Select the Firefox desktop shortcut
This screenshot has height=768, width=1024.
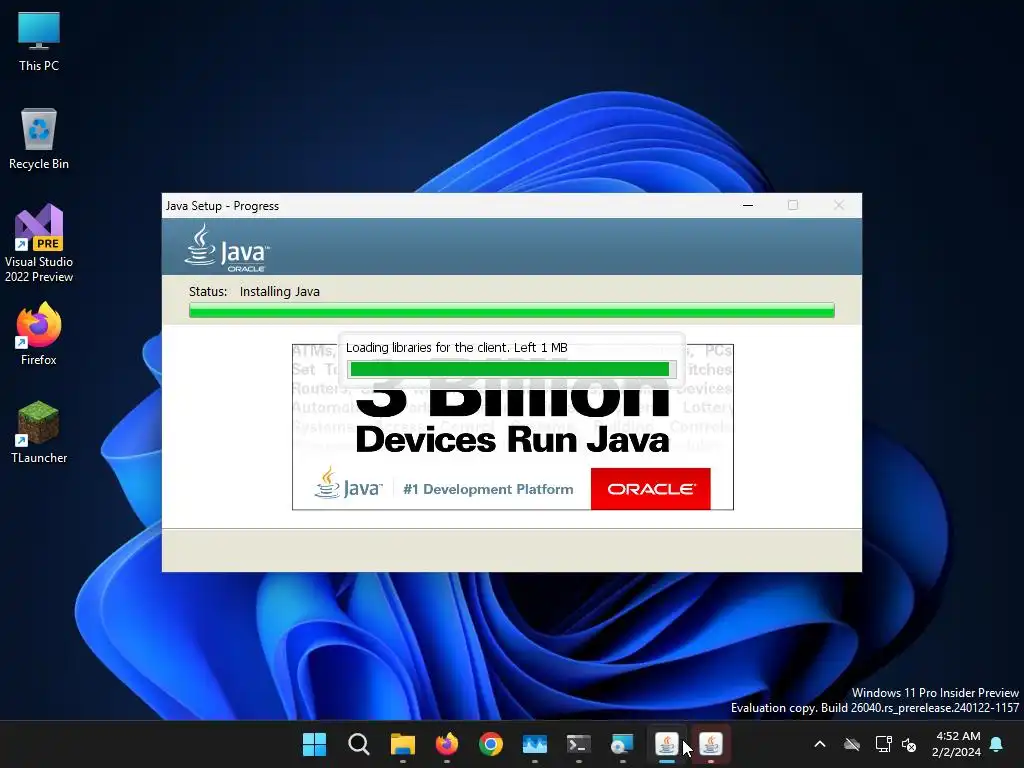point(39,334)
